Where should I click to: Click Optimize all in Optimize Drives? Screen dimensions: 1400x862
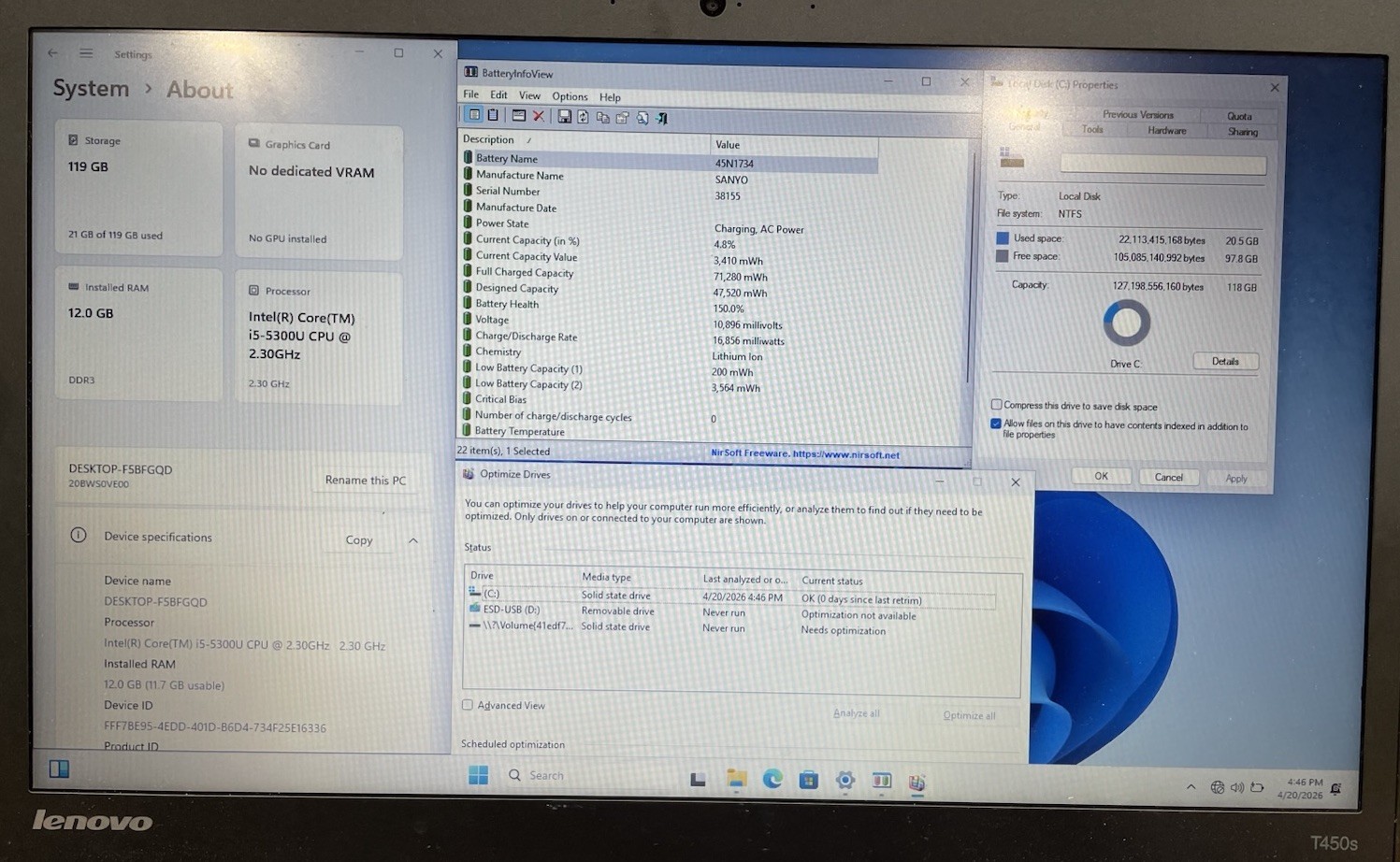(x=969, y=715)
